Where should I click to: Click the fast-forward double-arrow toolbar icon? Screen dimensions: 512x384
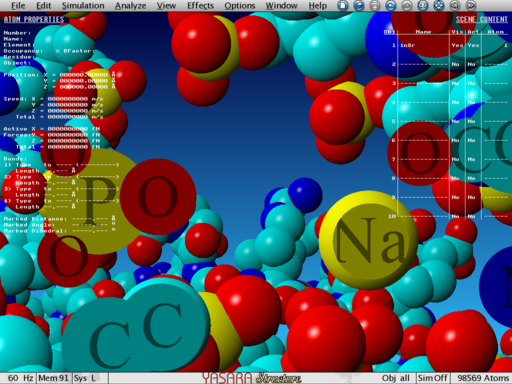point(471,5)
